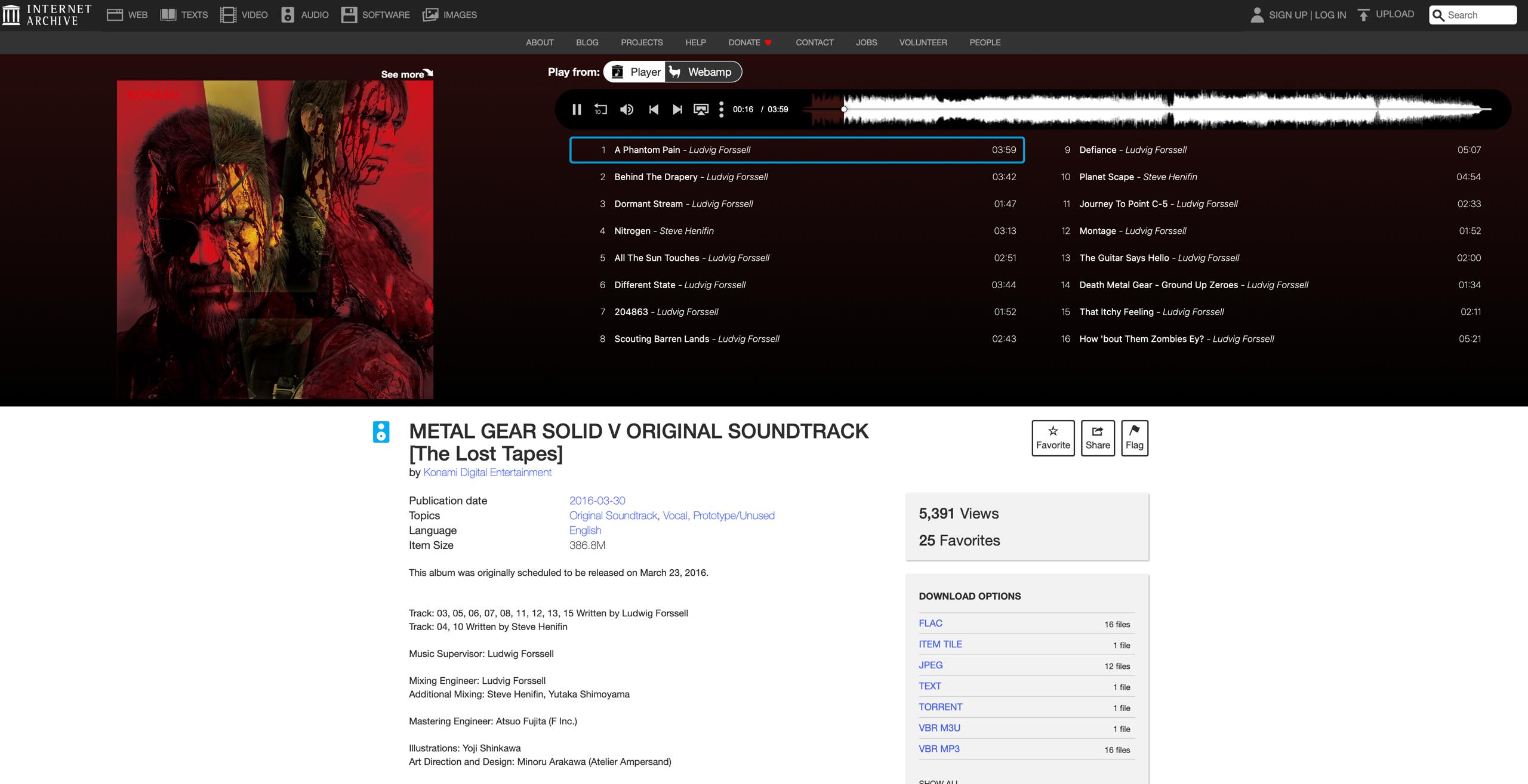This screenshot has width=1528, height=784.
Task: Play track 6 Different State
Action: (797, 285)
